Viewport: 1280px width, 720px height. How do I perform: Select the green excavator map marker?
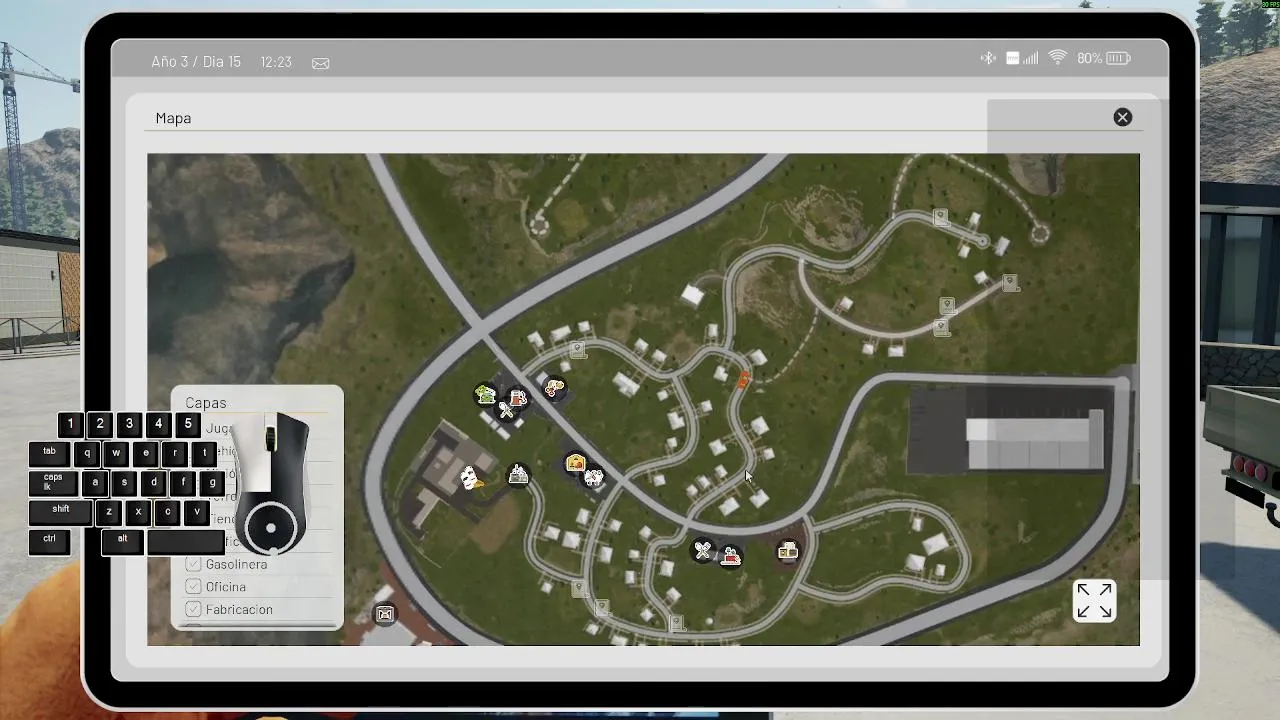(486, 394)
